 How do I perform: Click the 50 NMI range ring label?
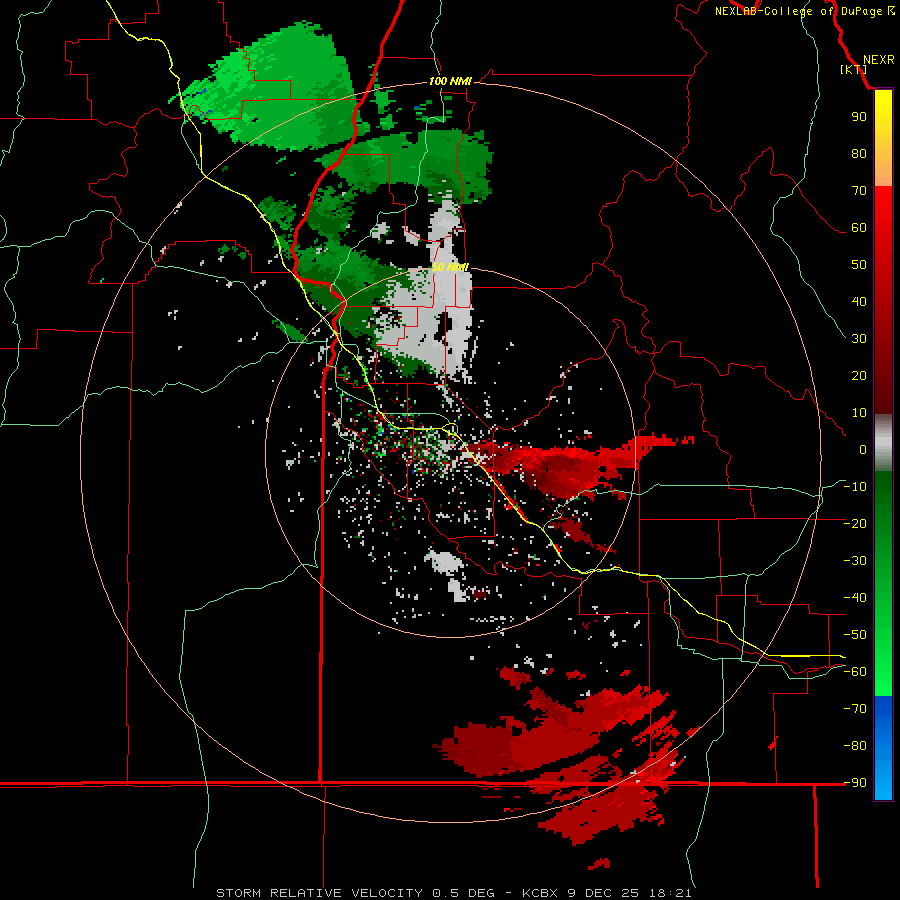(450, 267)
